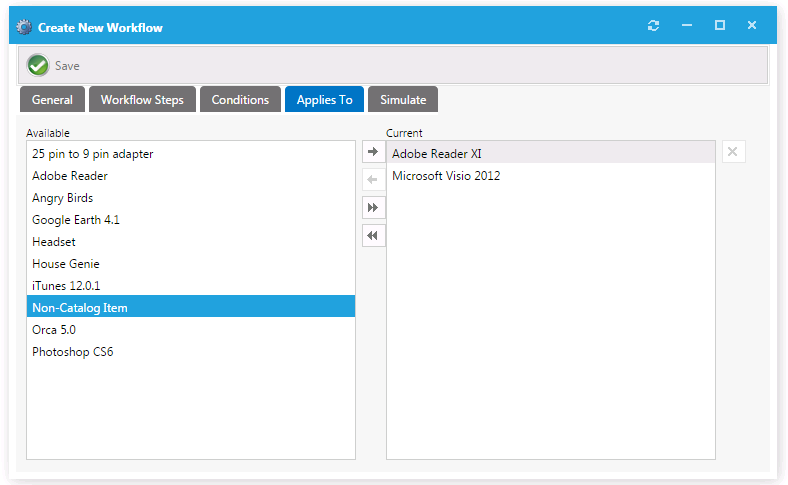The image size is (788, 485).
Task: Select Angry Birds in Available list
Action: (62, 198)
